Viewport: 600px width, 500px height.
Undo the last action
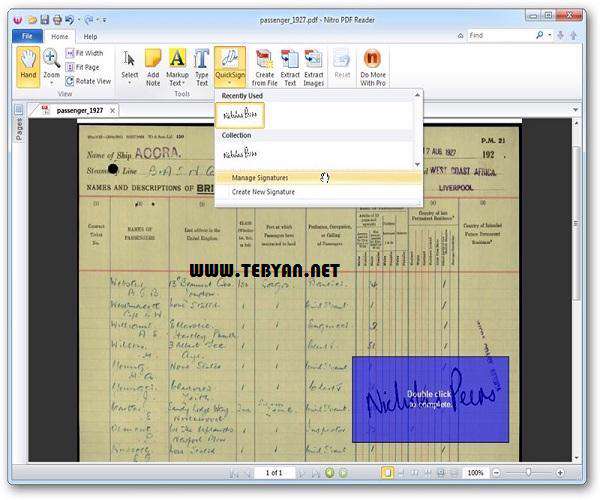click(70, 20)
